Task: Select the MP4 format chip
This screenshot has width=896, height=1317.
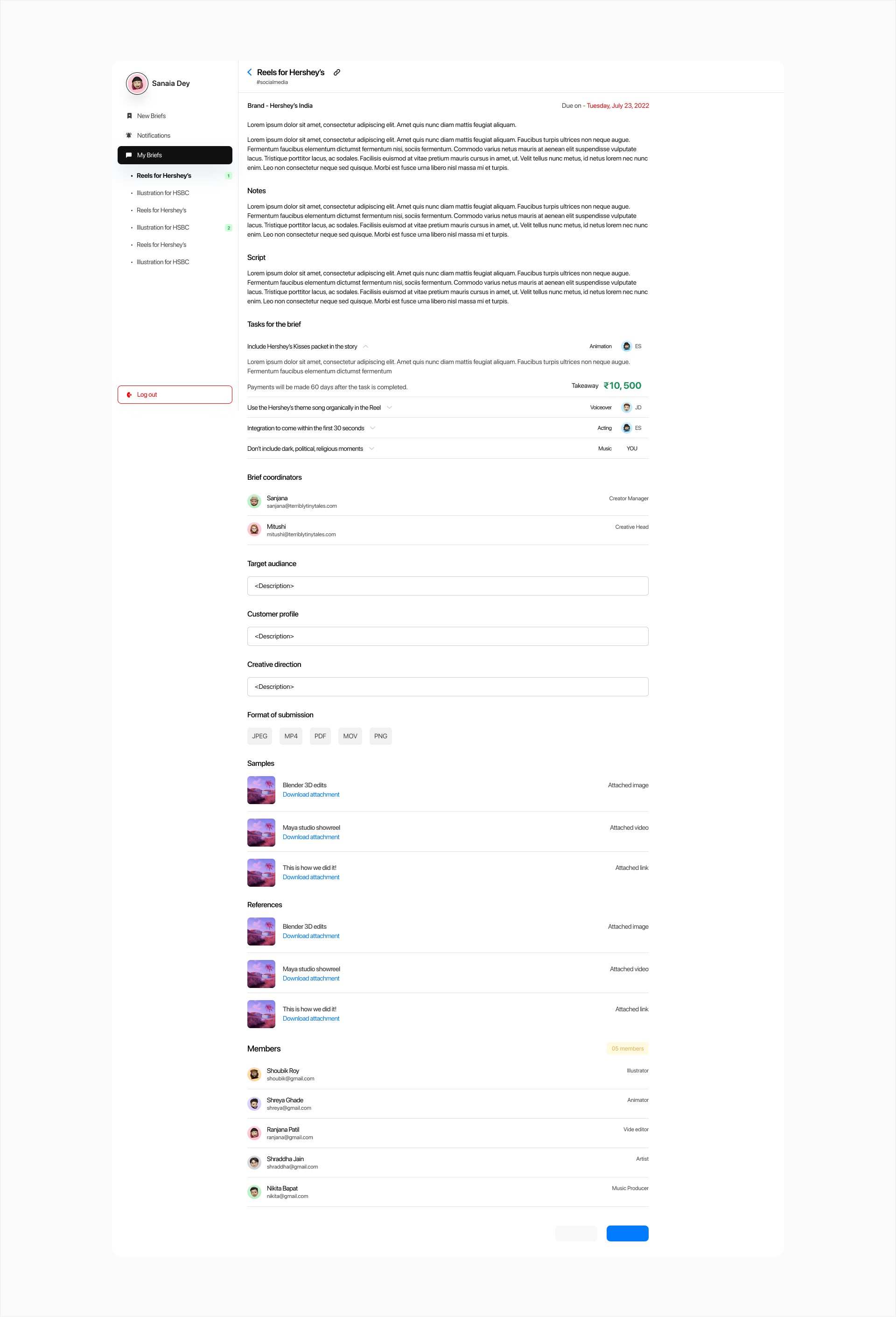Action: pos(291,736)
